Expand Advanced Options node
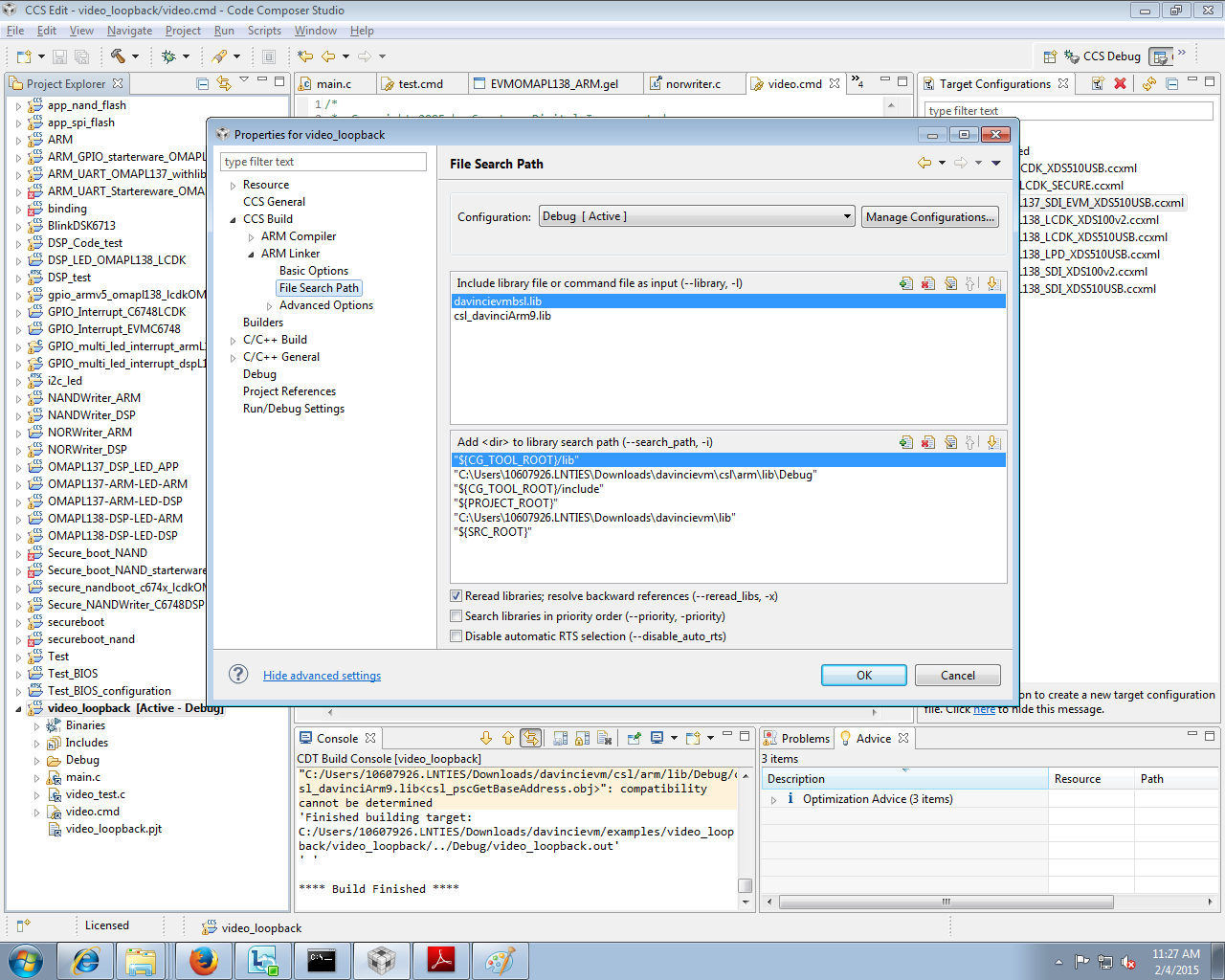 269,306
